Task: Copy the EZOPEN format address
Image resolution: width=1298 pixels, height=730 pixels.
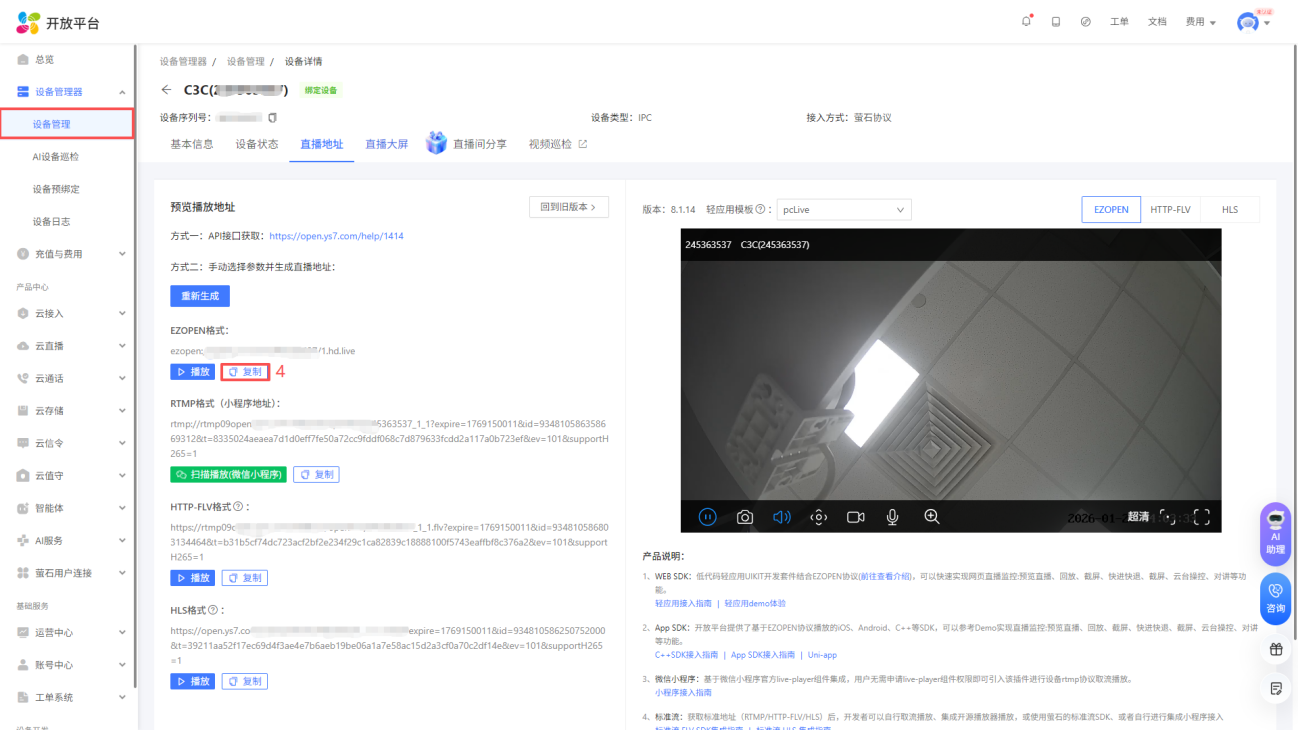Action: tap(245, 372)
